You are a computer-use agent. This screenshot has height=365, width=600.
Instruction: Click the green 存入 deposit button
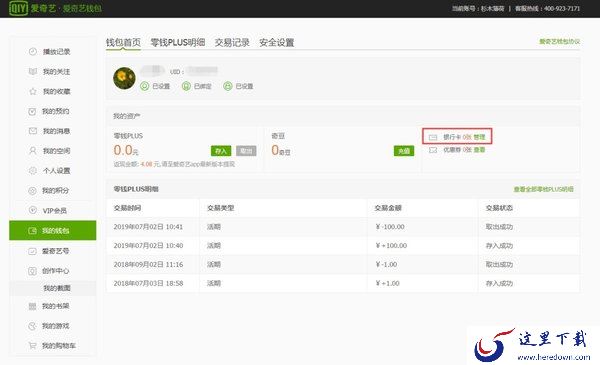pos(221,151)
